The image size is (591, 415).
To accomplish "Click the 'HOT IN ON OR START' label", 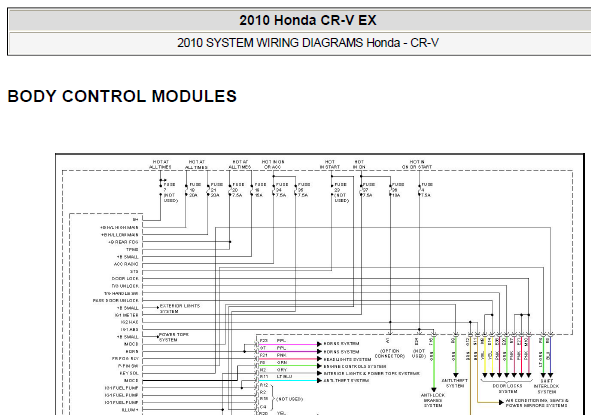I will (x=417, y=164).
